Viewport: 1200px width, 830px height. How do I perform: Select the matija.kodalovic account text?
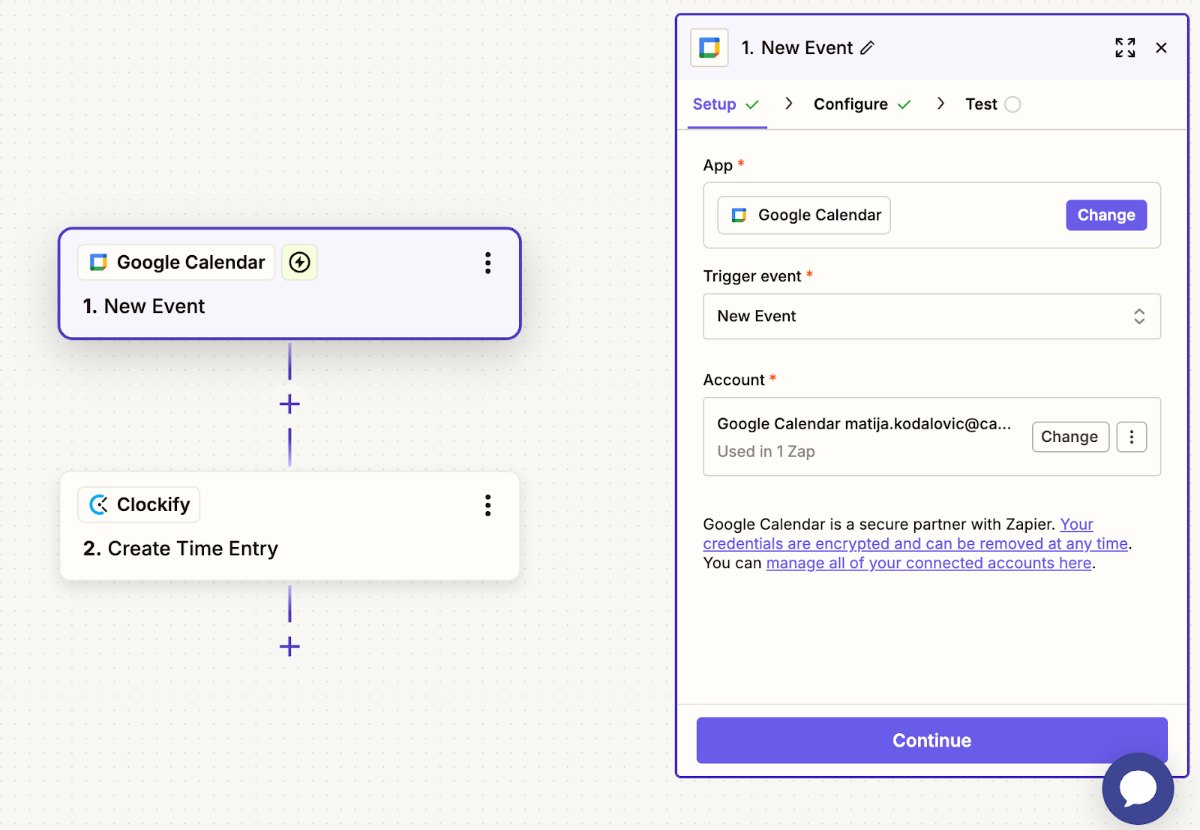click(864, 424)
